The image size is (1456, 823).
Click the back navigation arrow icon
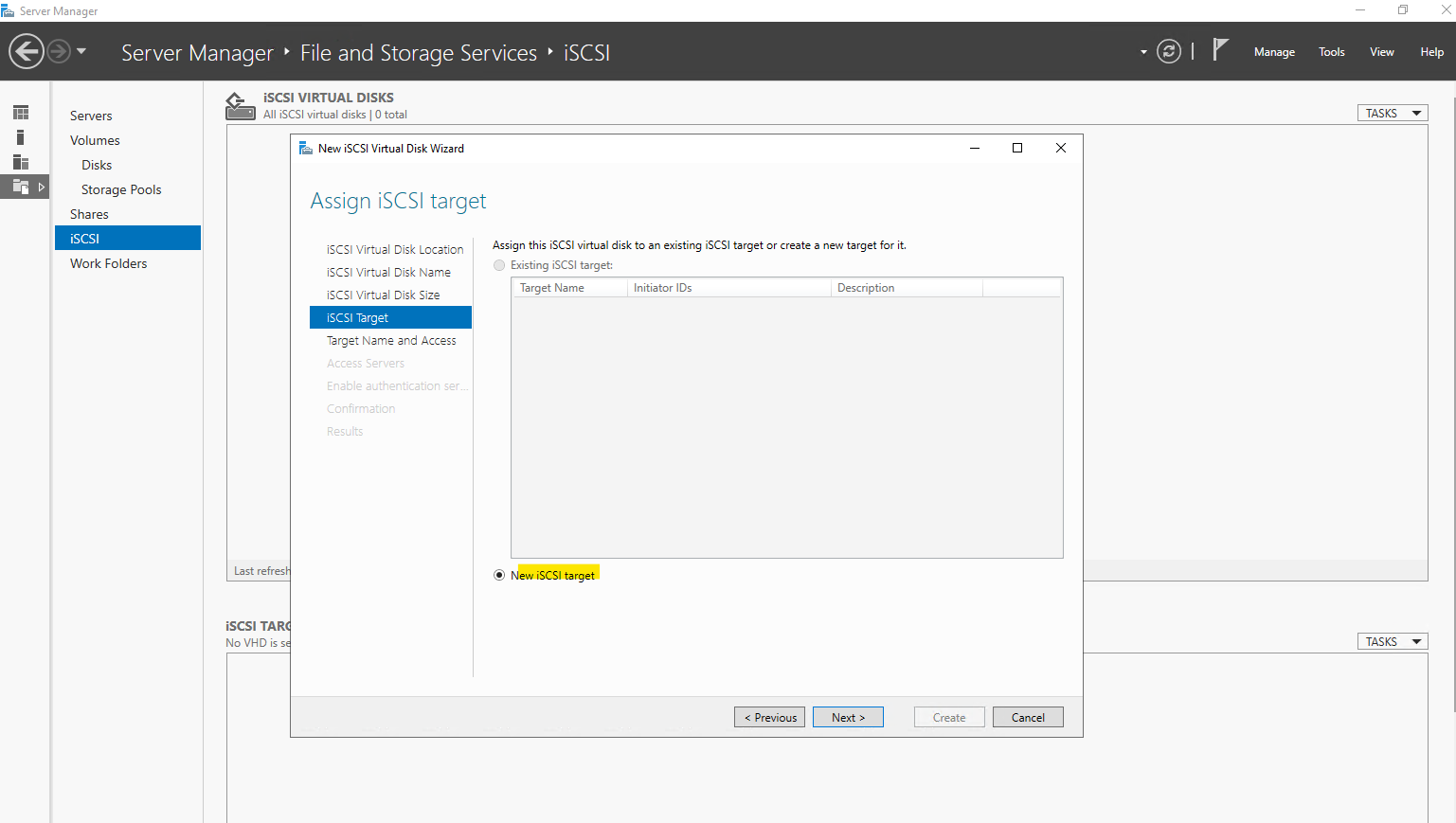27,51
